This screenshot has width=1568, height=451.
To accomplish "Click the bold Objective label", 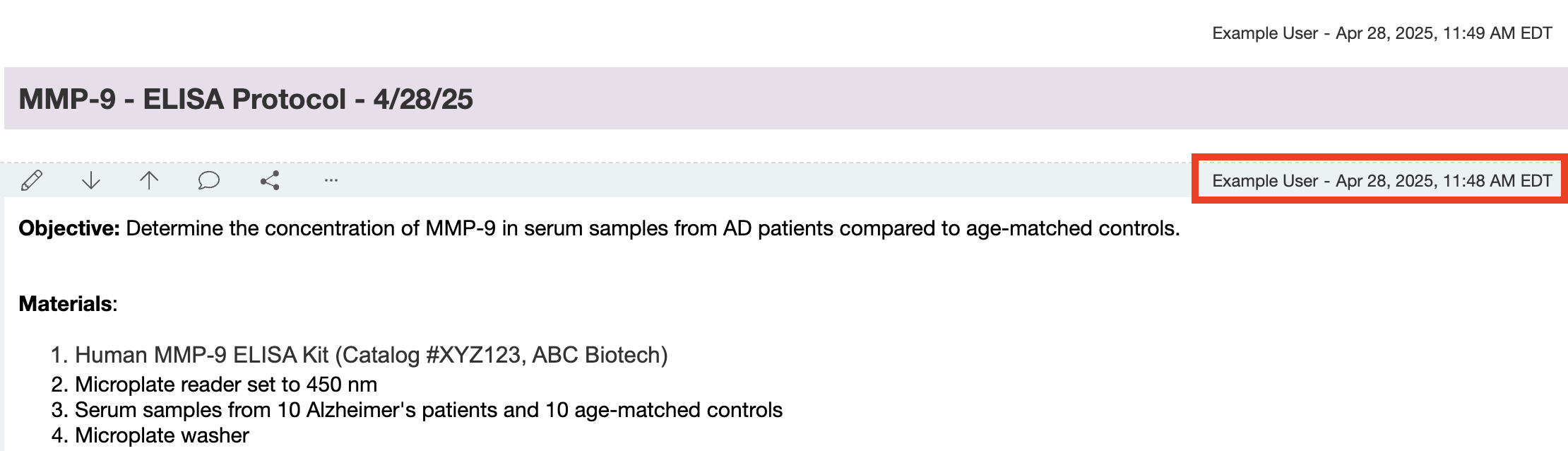I will (x=69, y=228).
